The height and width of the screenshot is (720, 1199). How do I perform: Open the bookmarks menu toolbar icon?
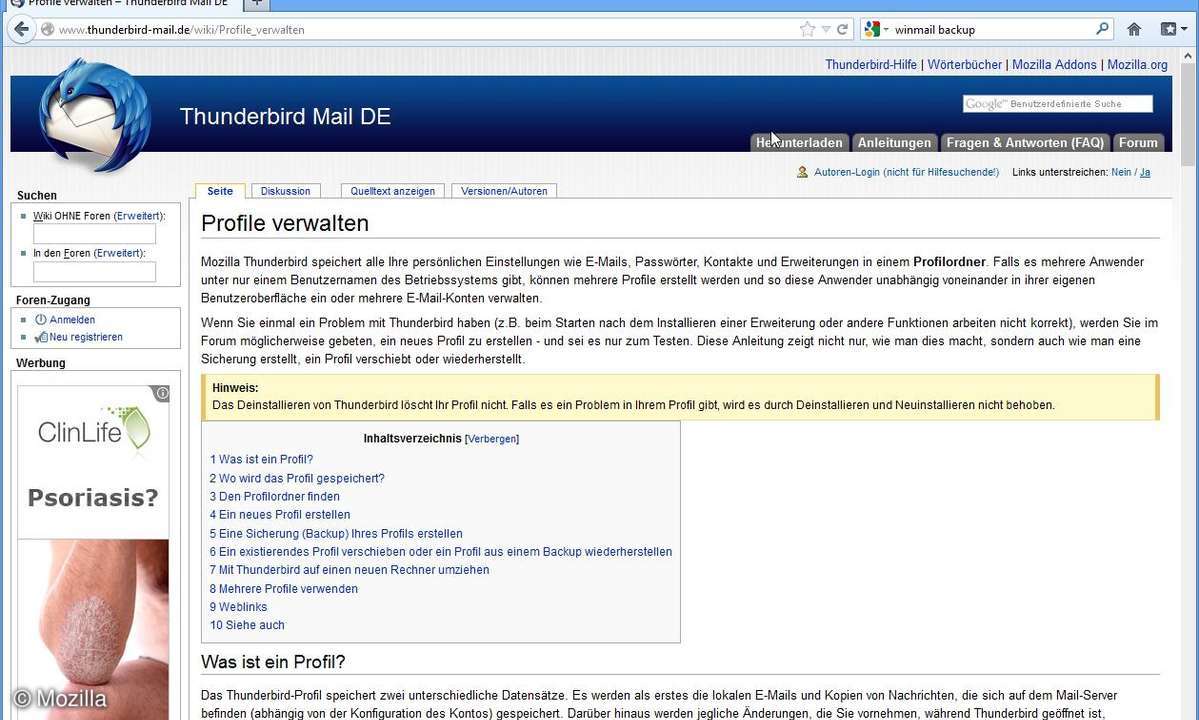click(x=1169, y=30)
